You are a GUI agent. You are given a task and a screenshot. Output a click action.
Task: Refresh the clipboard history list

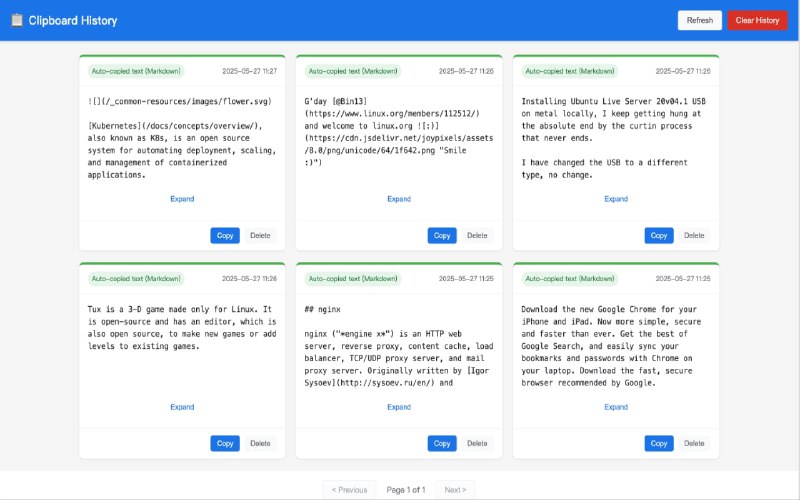coord(699,20)
